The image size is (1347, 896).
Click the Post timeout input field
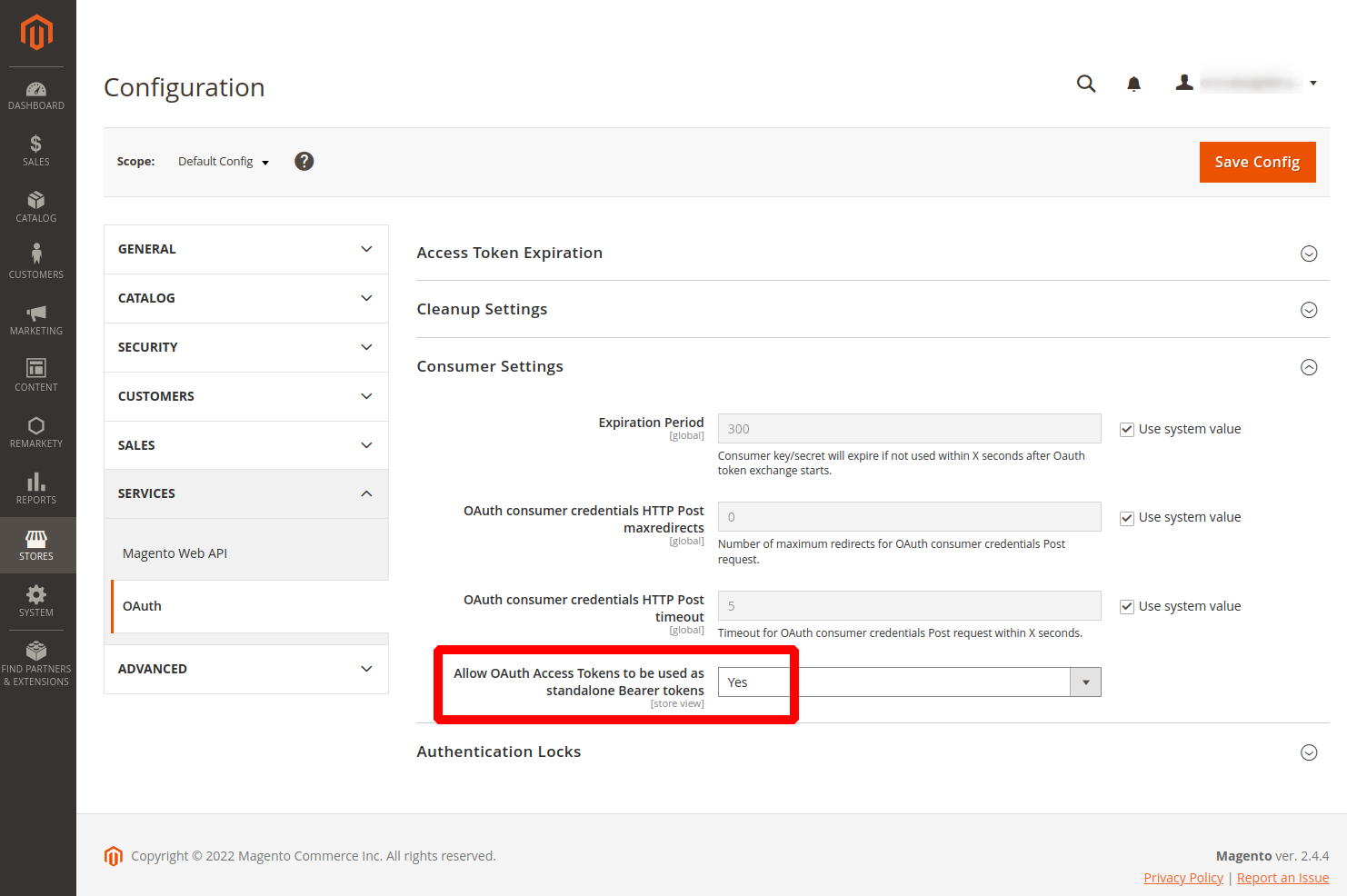909,606
